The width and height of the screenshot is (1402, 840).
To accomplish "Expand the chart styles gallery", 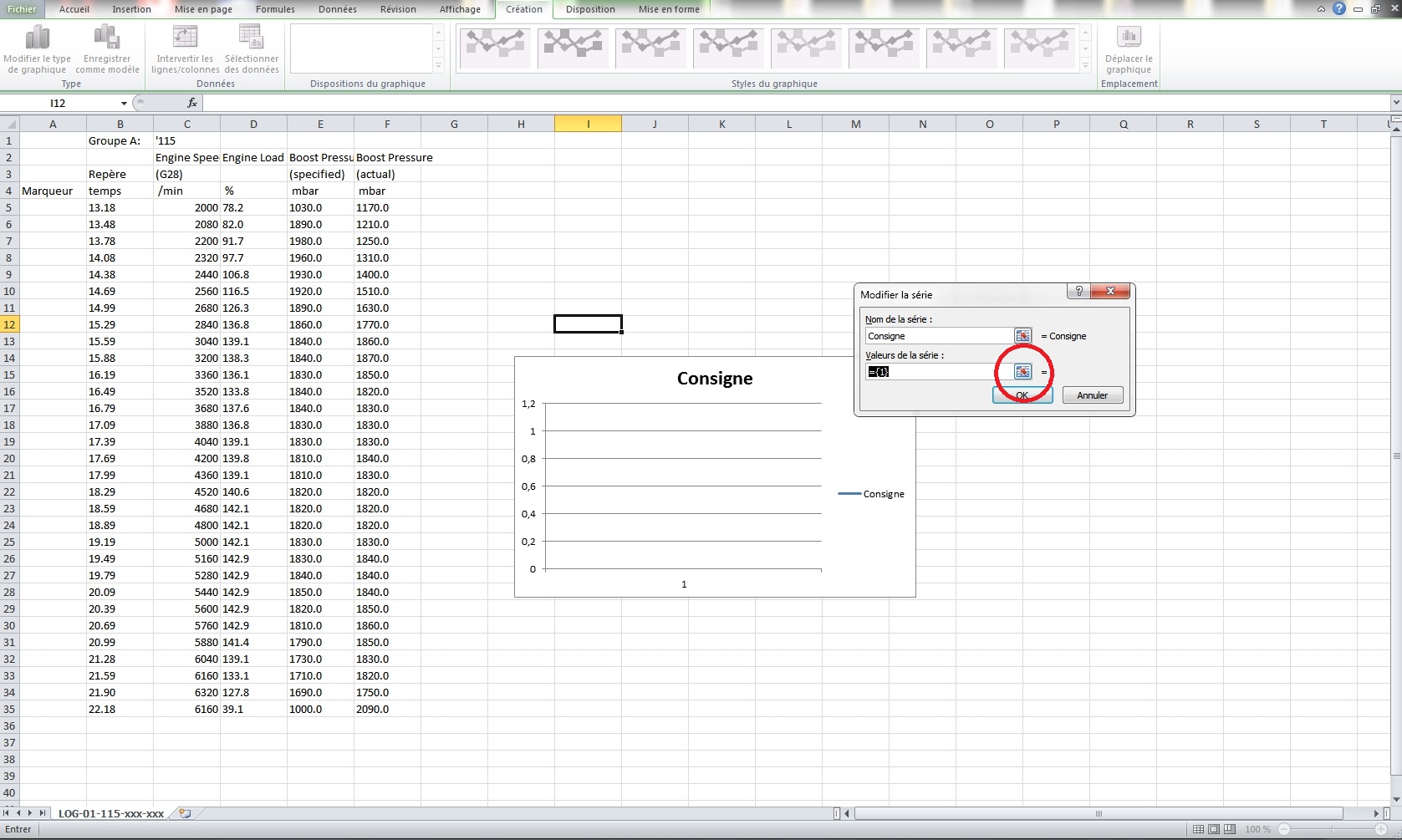I will 1085,65.
